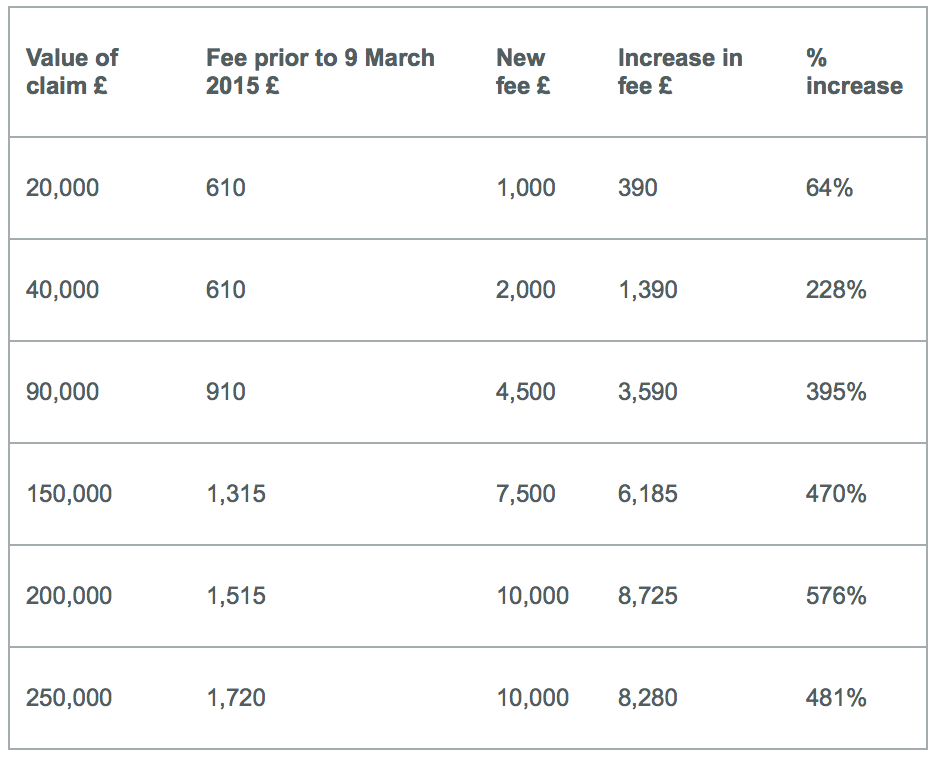Click the 576% increase cell
Image resolution: width=940 pixels, height=760 pixels.
click(x=836, y=595)
